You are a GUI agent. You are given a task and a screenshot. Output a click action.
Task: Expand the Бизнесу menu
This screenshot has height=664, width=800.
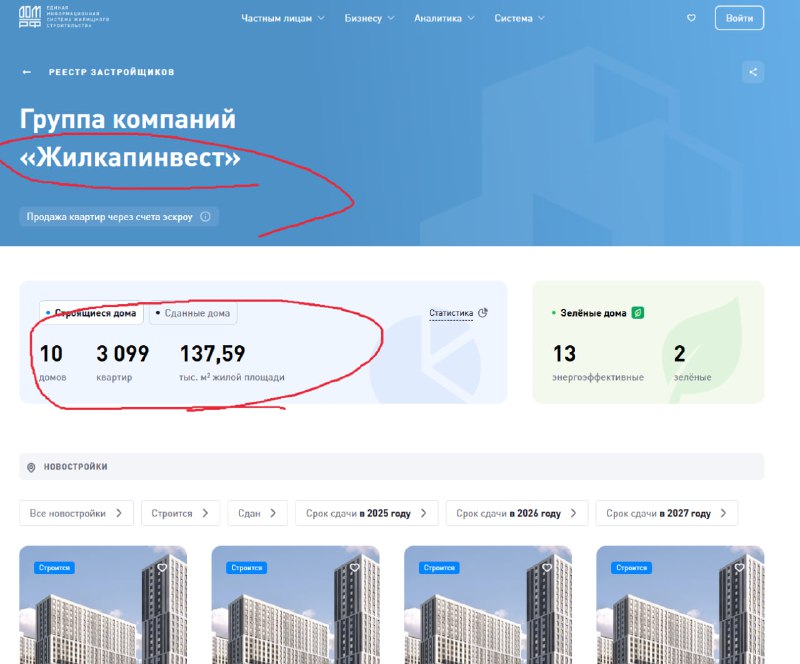[369, 18]
